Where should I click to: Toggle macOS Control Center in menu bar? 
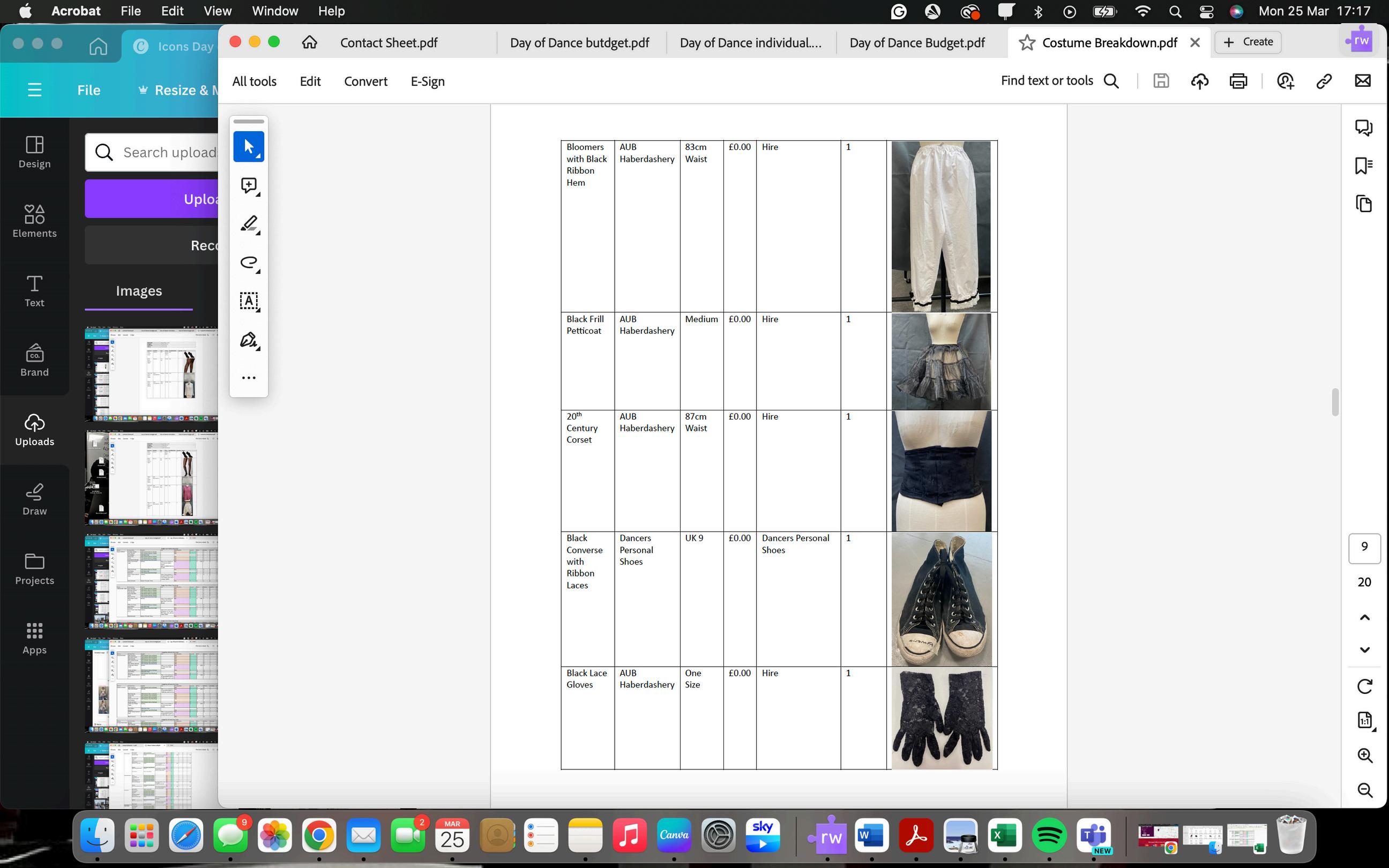coord(1206,11)
